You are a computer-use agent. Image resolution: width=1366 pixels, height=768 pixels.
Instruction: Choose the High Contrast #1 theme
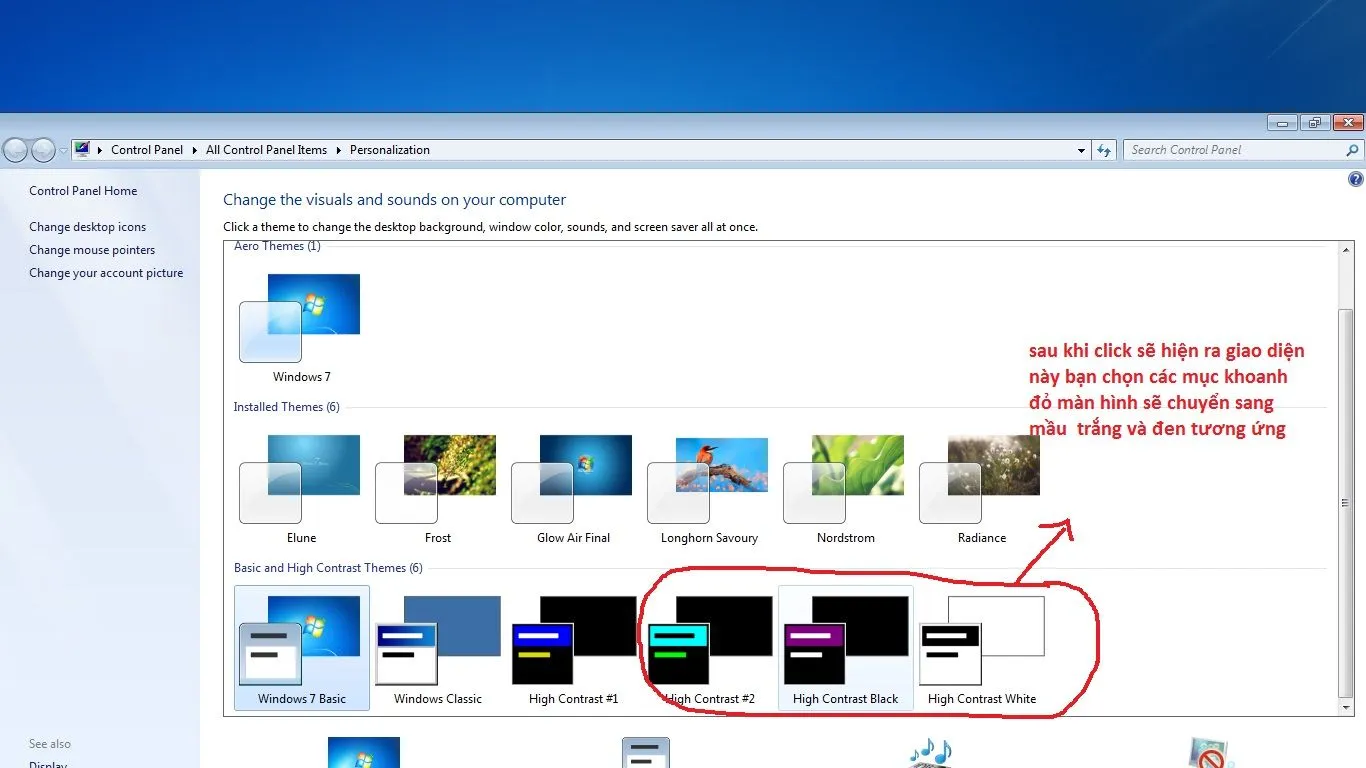[x=573, y=650]
